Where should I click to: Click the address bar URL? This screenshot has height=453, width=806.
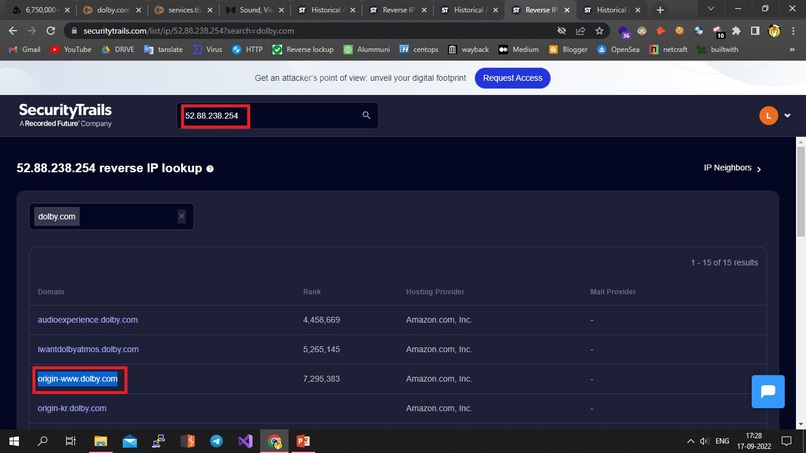[x=189, y=31]
